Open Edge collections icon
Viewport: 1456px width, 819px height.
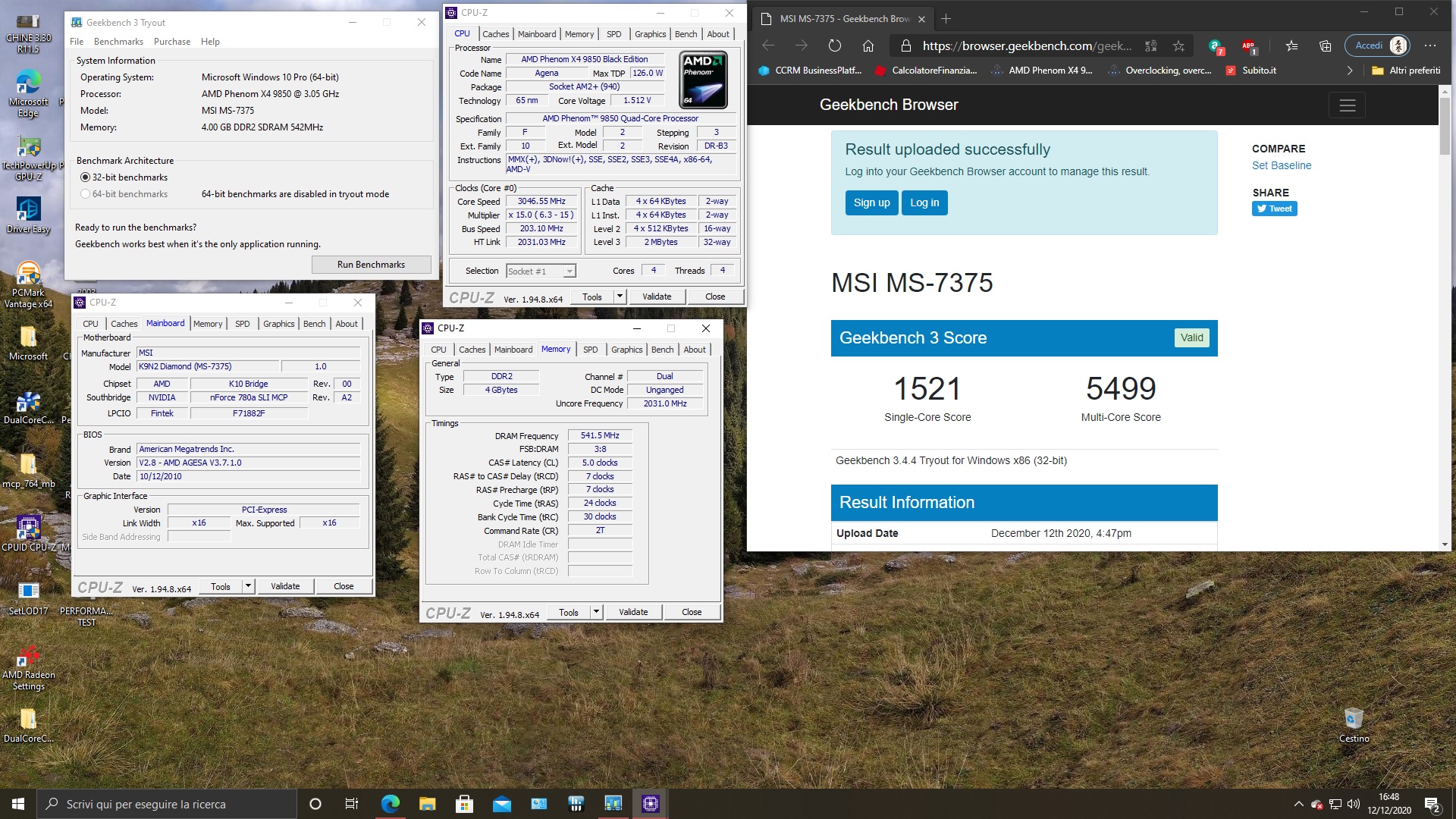(x=1325, y=46)
